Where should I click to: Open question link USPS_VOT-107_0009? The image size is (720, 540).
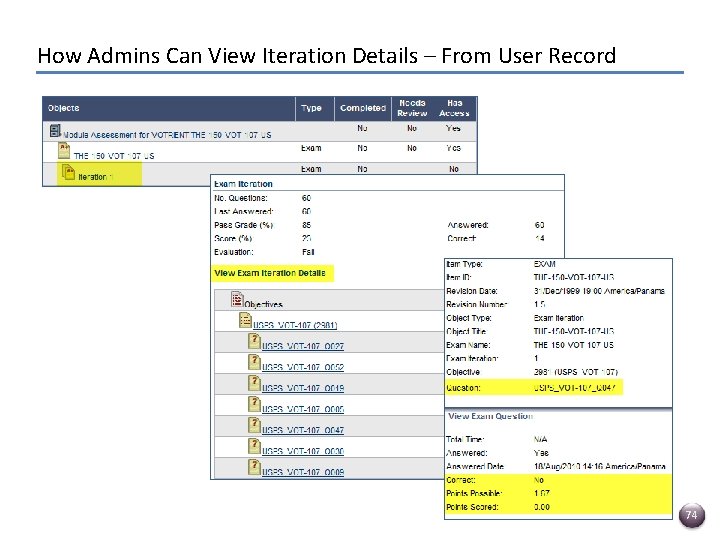tap(303, 472)
